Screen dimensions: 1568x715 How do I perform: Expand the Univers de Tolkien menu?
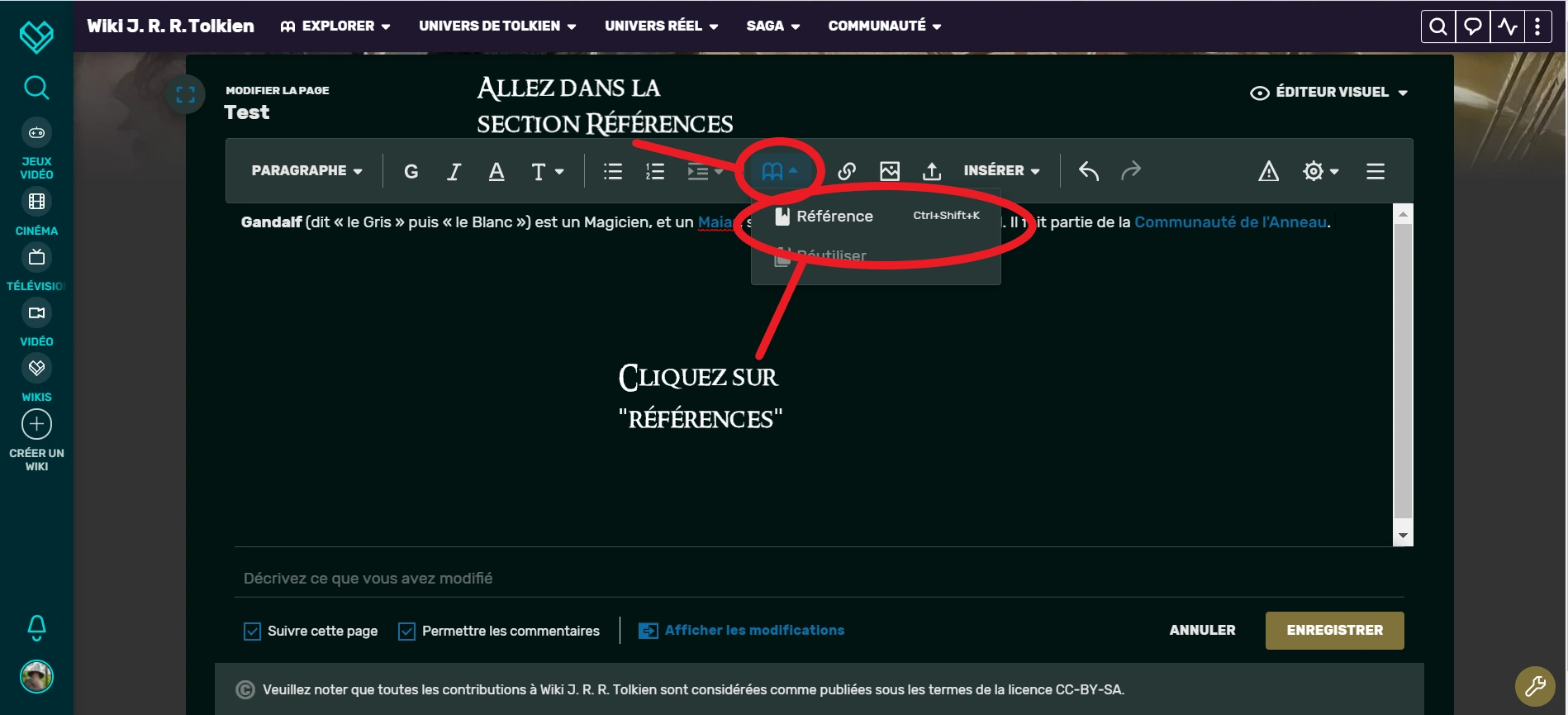pos(497,26)
